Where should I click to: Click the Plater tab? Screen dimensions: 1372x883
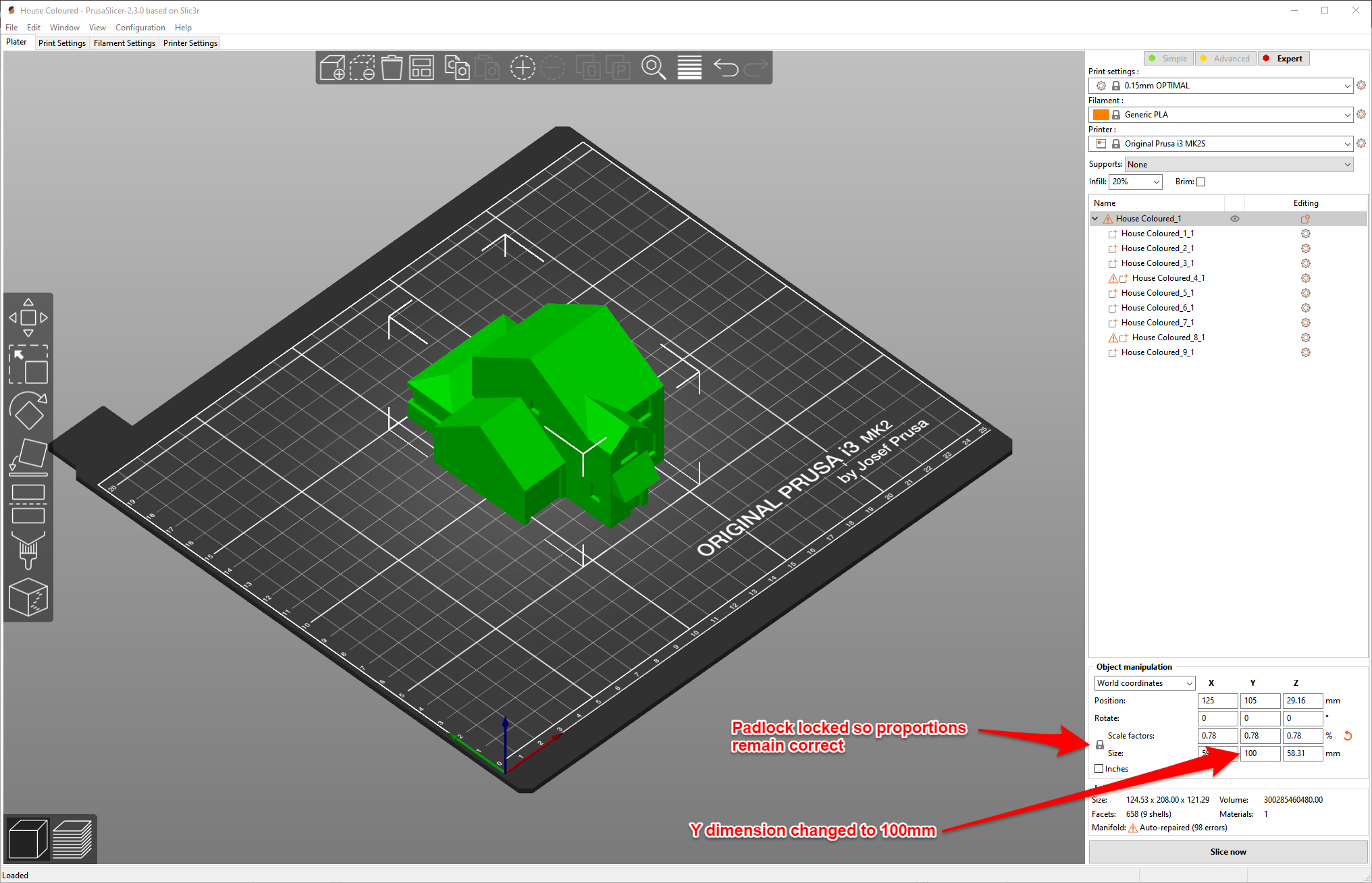(16, 43)
